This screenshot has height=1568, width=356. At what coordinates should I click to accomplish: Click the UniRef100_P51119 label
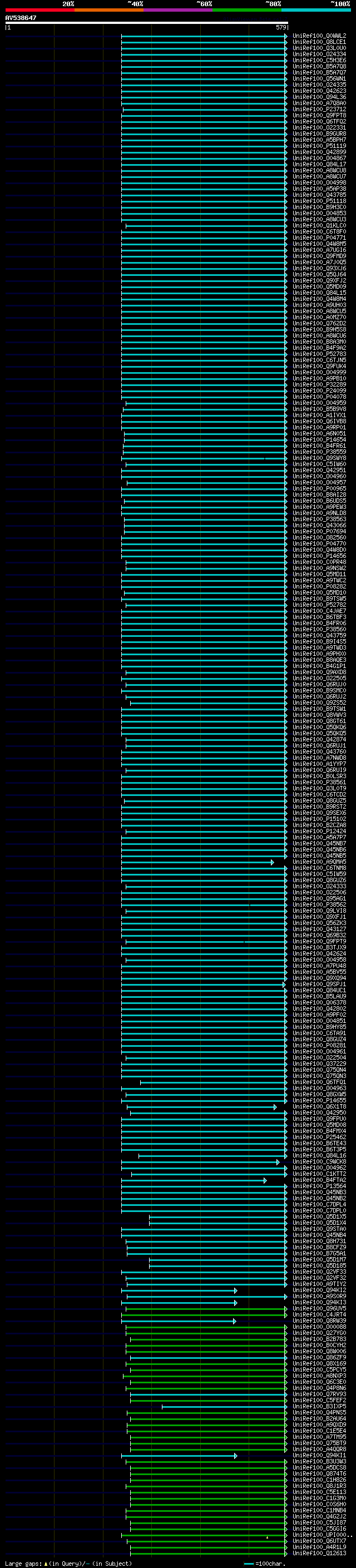tap(319, 146)
